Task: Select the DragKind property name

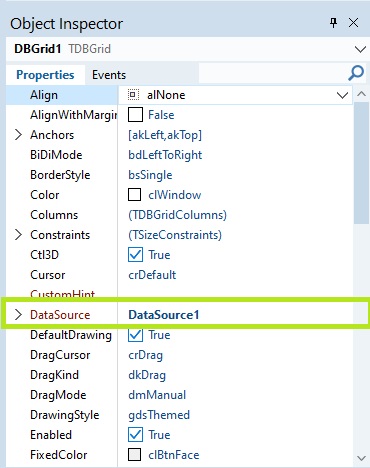Action: [x=54, y=375]
